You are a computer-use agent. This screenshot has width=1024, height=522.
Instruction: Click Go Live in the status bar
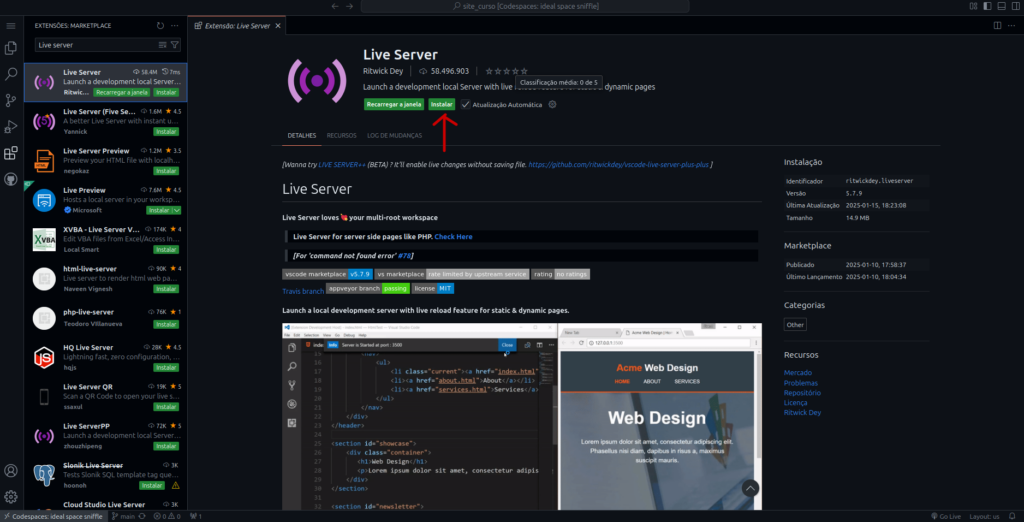point(944,516)
